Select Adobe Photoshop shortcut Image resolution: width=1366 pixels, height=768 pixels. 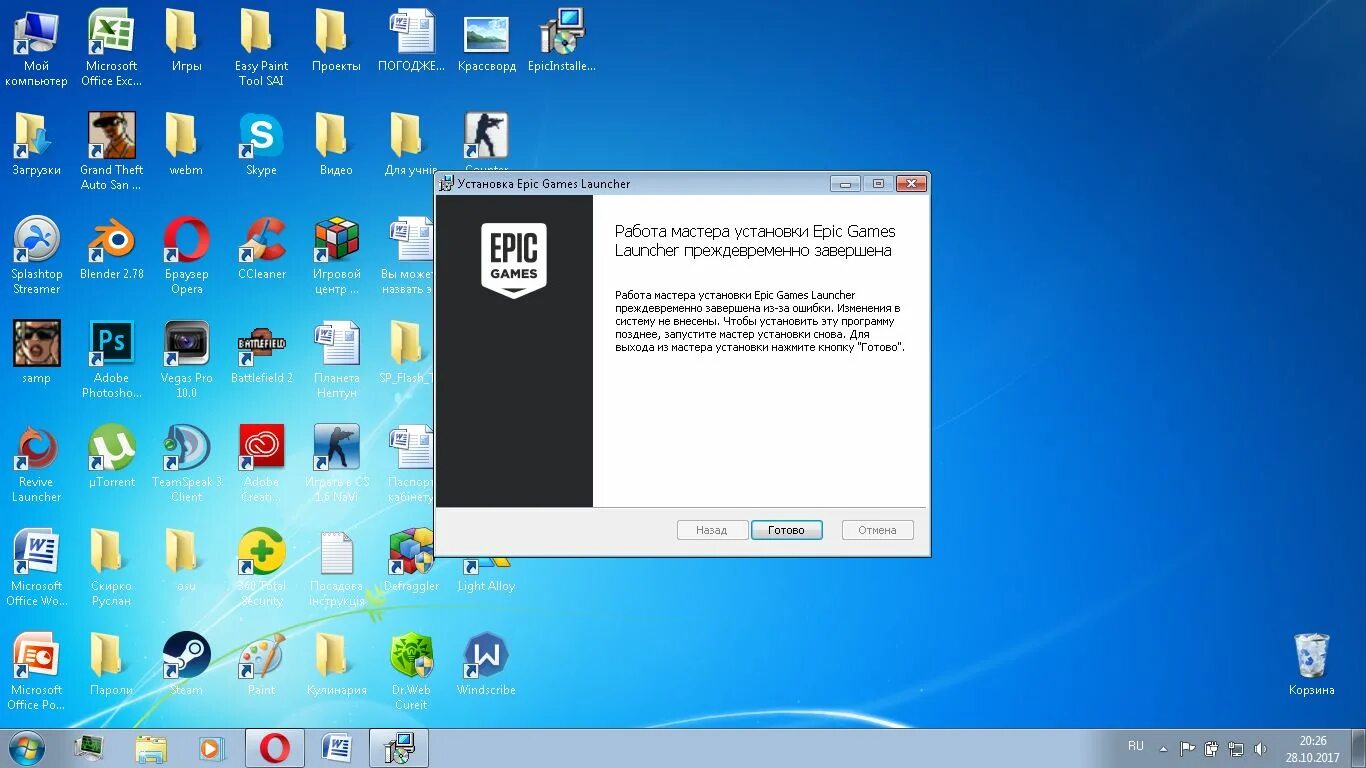[x=111, y=359]
